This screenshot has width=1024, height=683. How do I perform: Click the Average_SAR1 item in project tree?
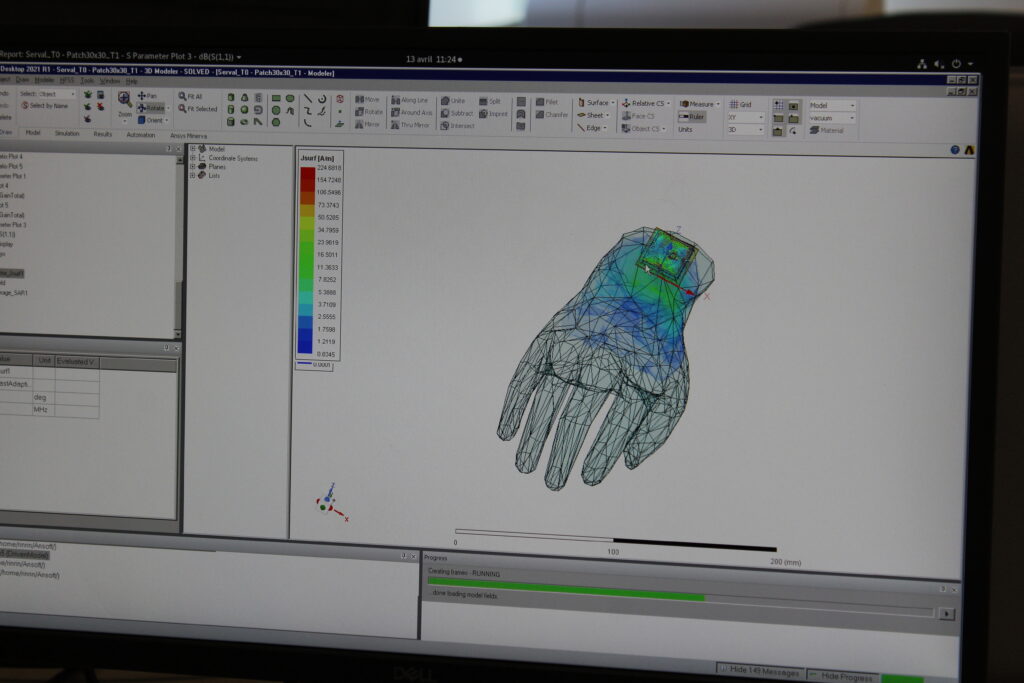click(14, 293)
